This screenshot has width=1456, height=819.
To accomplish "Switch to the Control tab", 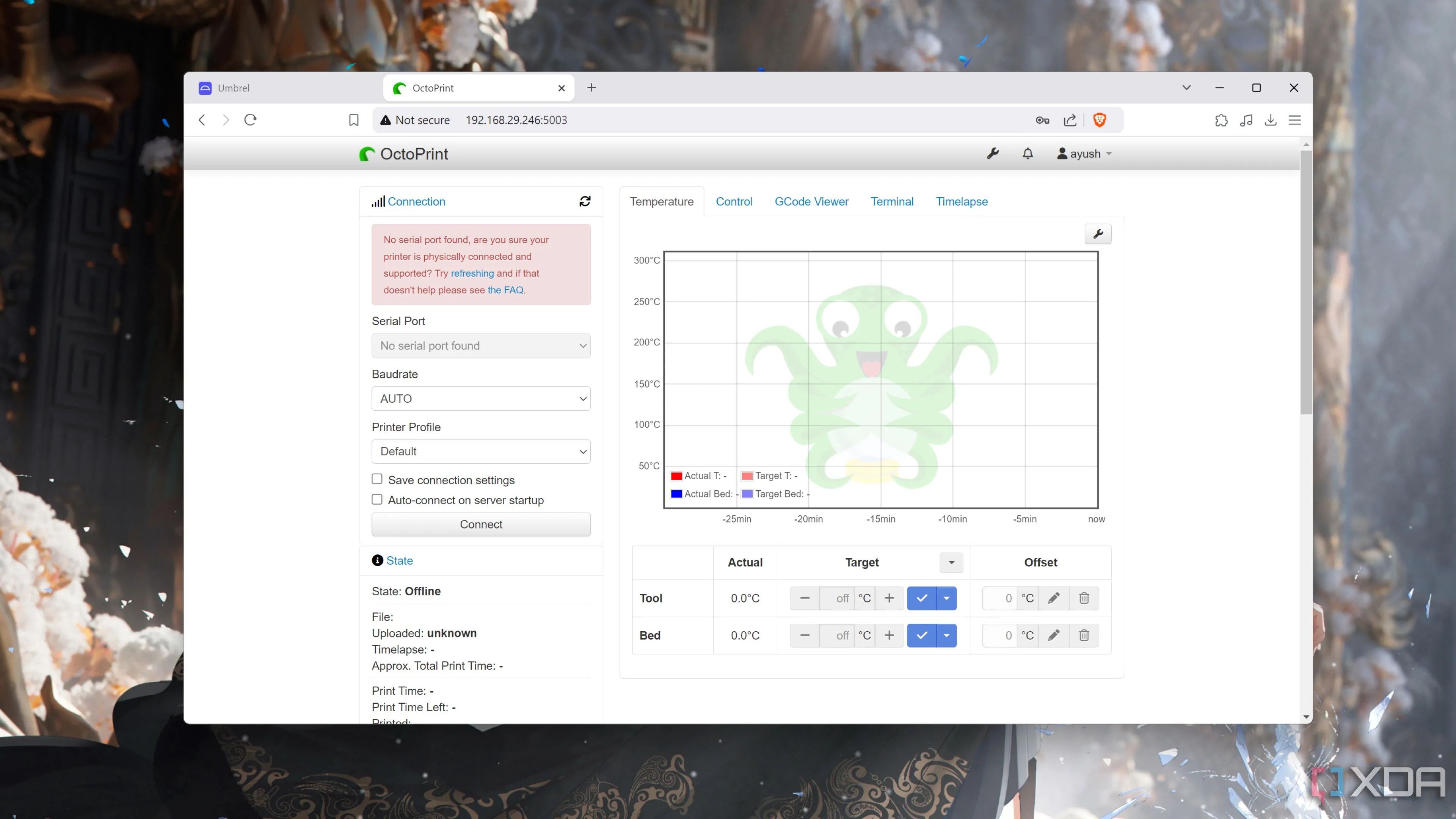I will pyautogui.click(x=734, y=202).
